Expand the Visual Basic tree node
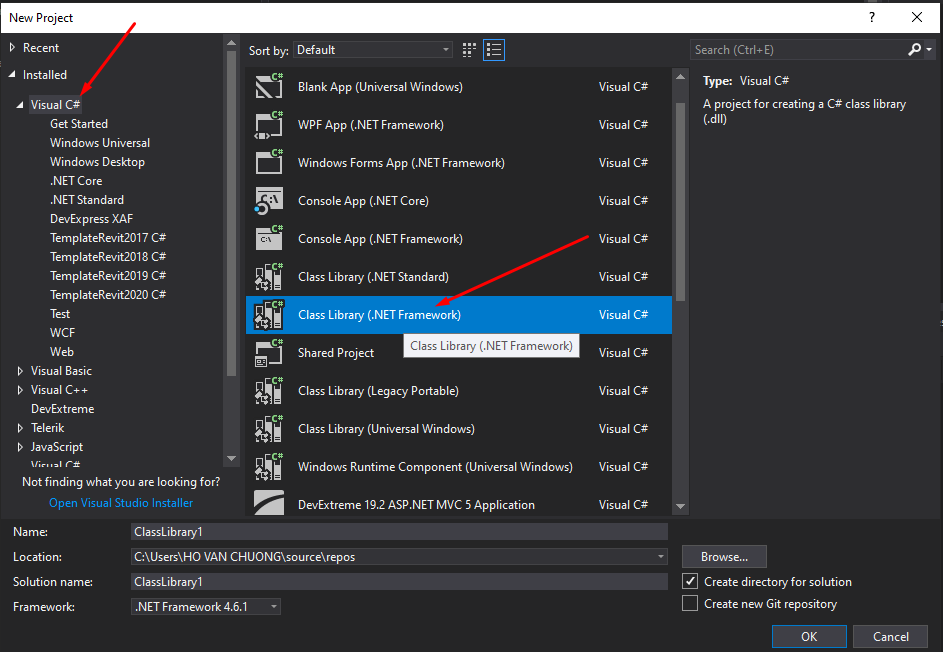Viewport: 943px width, 652px height. tap(20, 371)
